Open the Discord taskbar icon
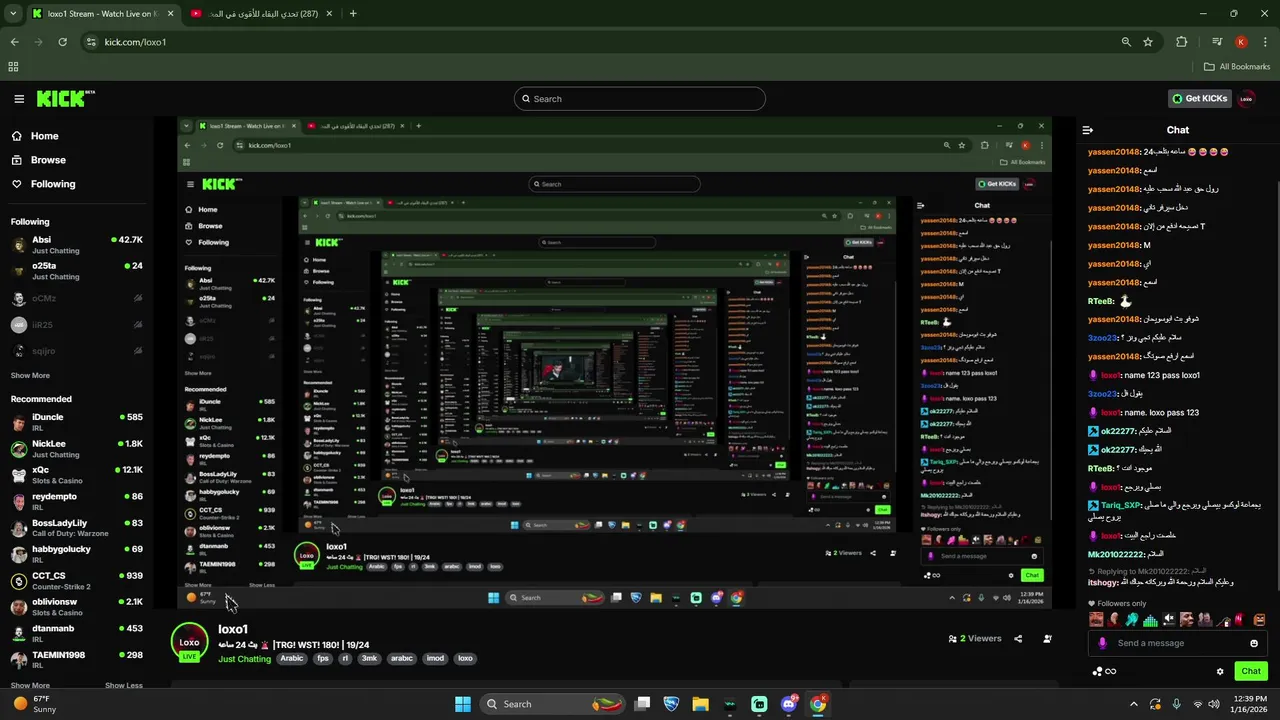This screenshot has height=720, width=1280. click(788, 704)
